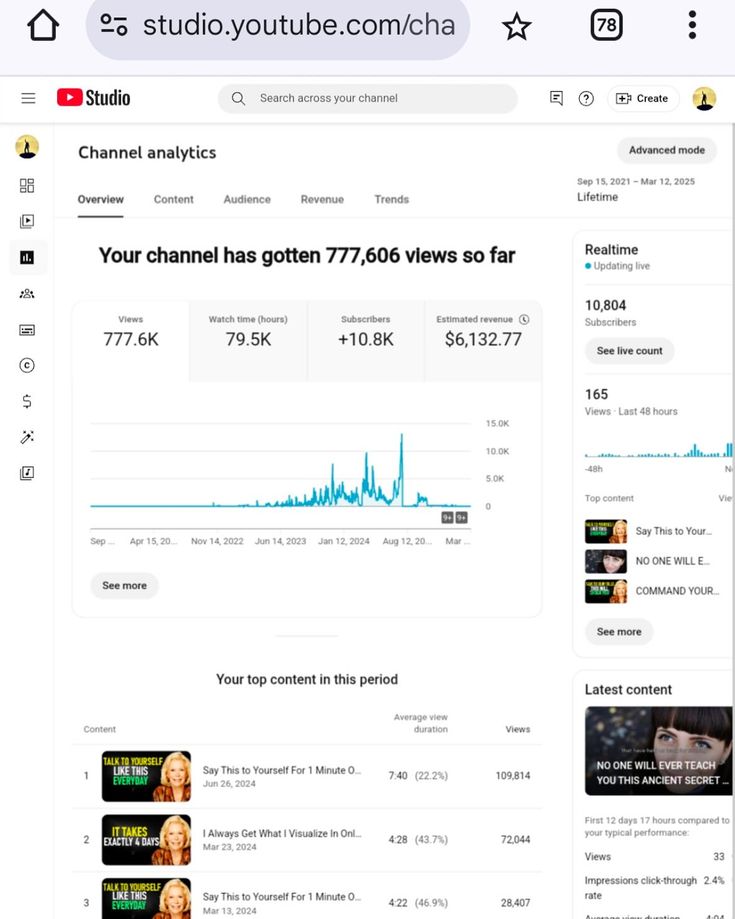Go to Dashboard sidebar icon
The width and height of the screenshot is (735, 919).
point(27,186)
